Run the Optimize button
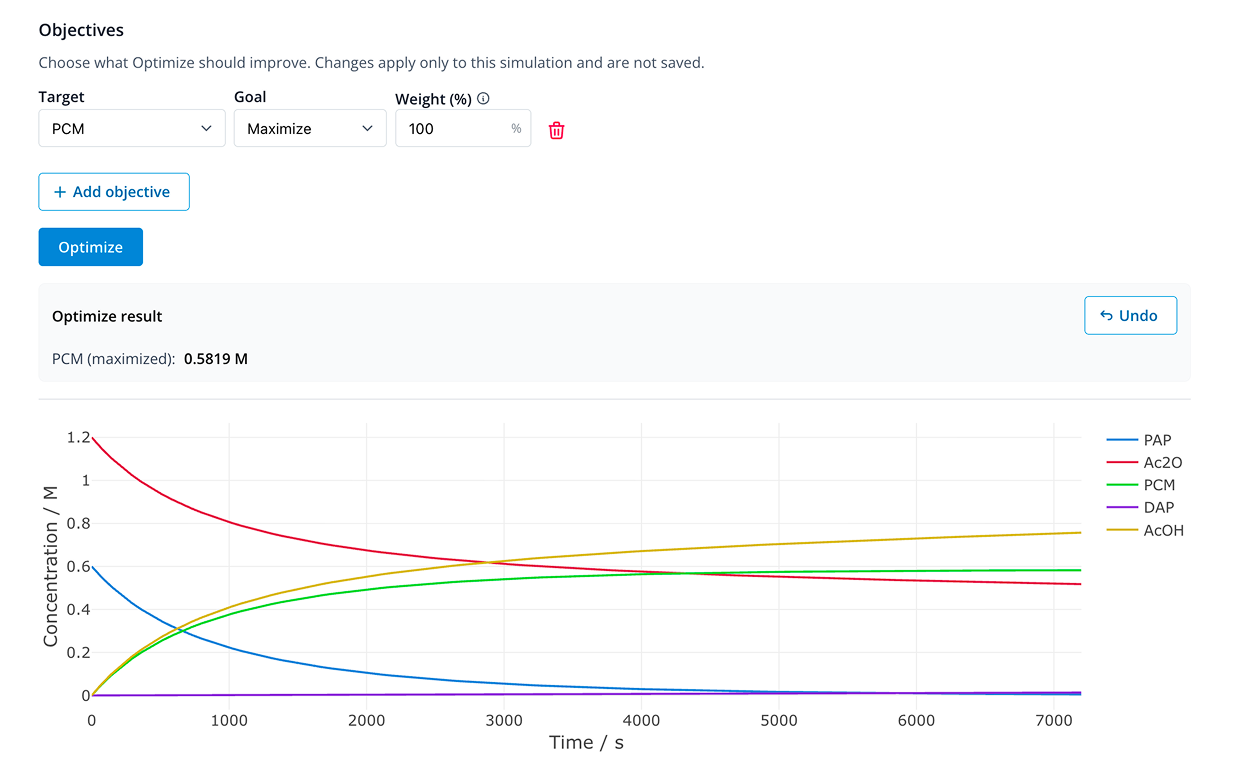1233x779 pixels. [91, 247]
